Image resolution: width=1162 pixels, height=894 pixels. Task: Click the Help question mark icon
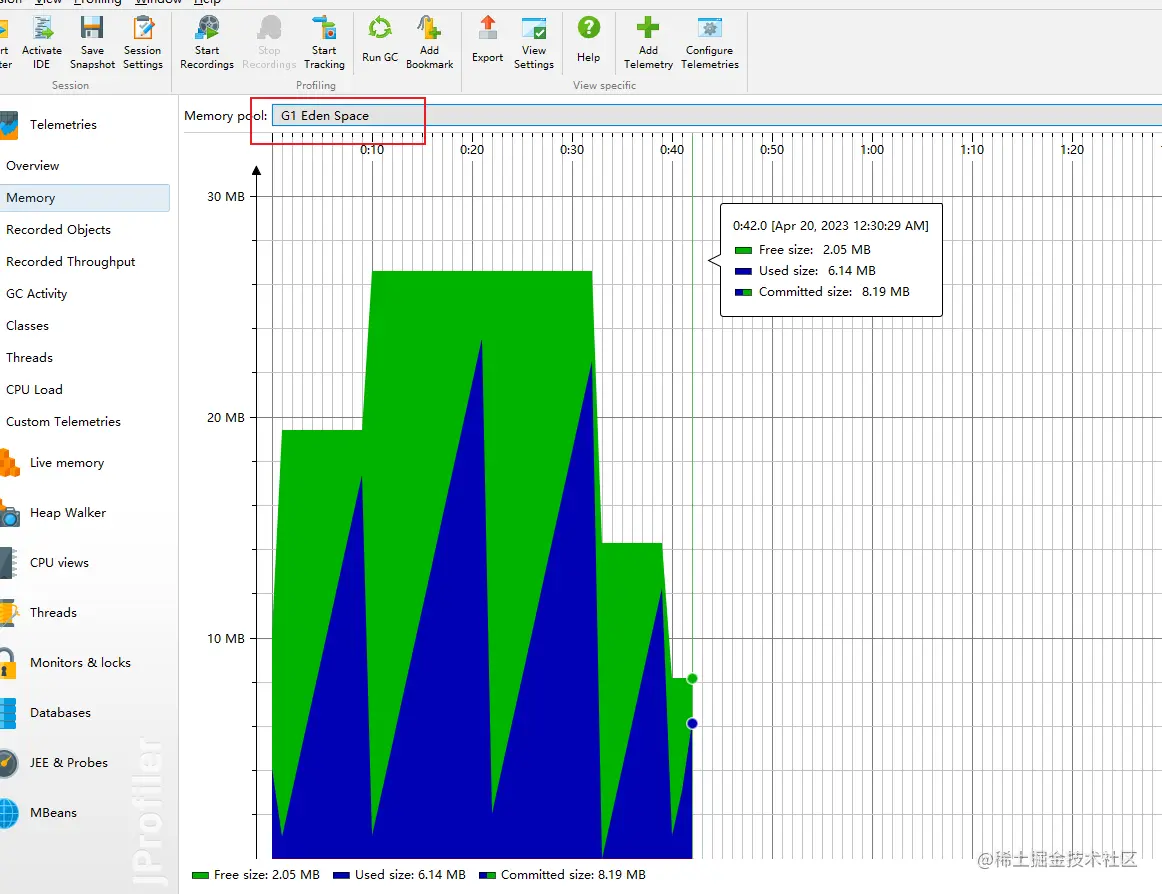tap(588, 28)
